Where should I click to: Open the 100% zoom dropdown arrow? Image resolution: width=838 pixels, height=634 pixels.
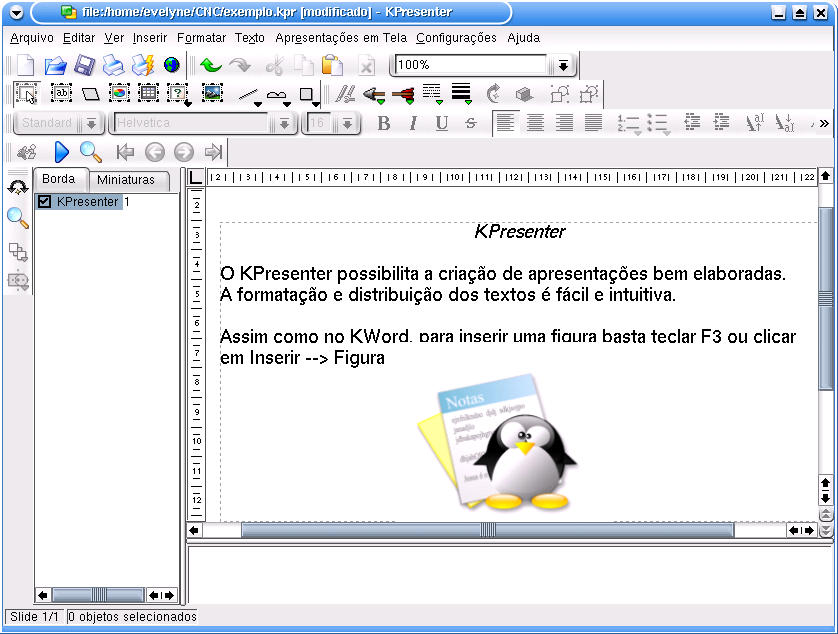[563, 65]
